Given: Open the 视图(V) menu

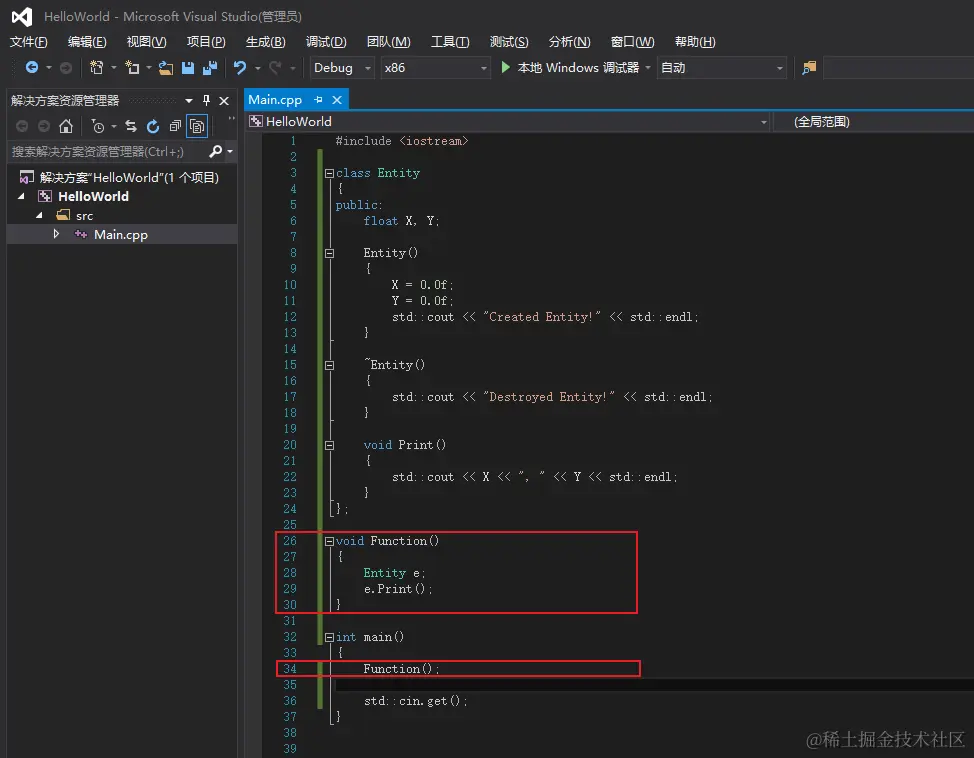Looking at the screenshot, I should (147, 42).
